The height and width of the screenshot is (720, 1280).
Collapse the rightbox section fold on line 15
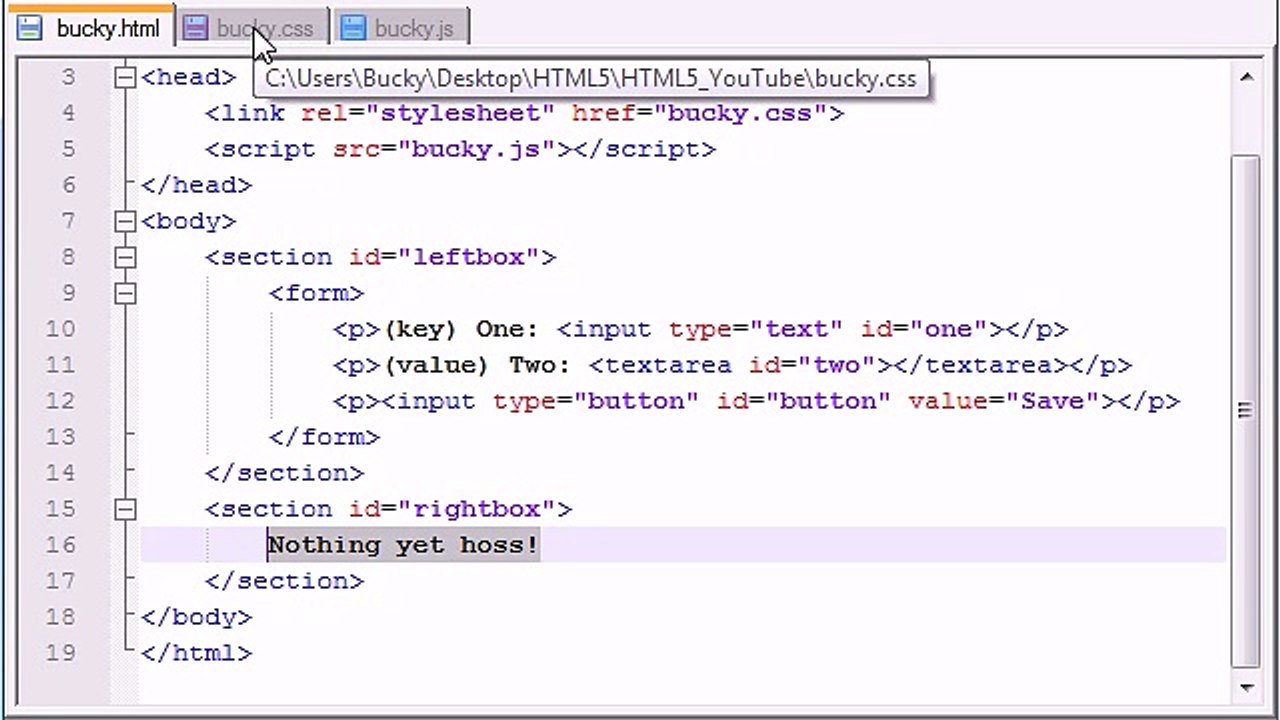pos(125,509)
